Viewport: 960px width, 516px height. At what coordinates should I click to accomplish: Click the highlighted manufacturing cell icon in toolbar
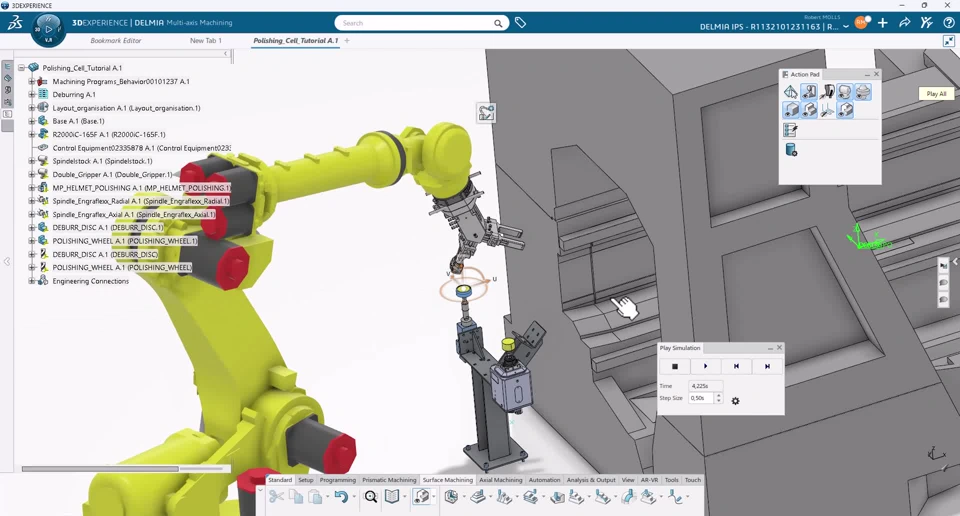coord(421,496)
